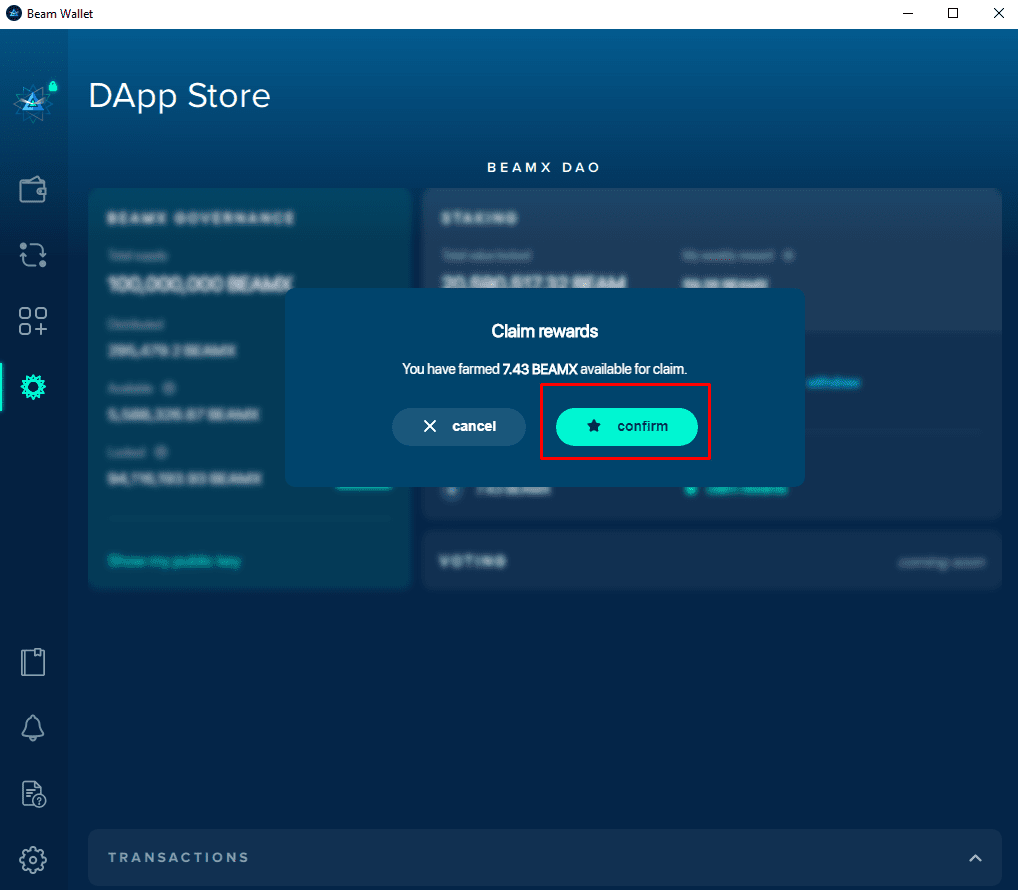Open Settings using the gear icon
This screenshot has height=890, width=1018.
33,859
